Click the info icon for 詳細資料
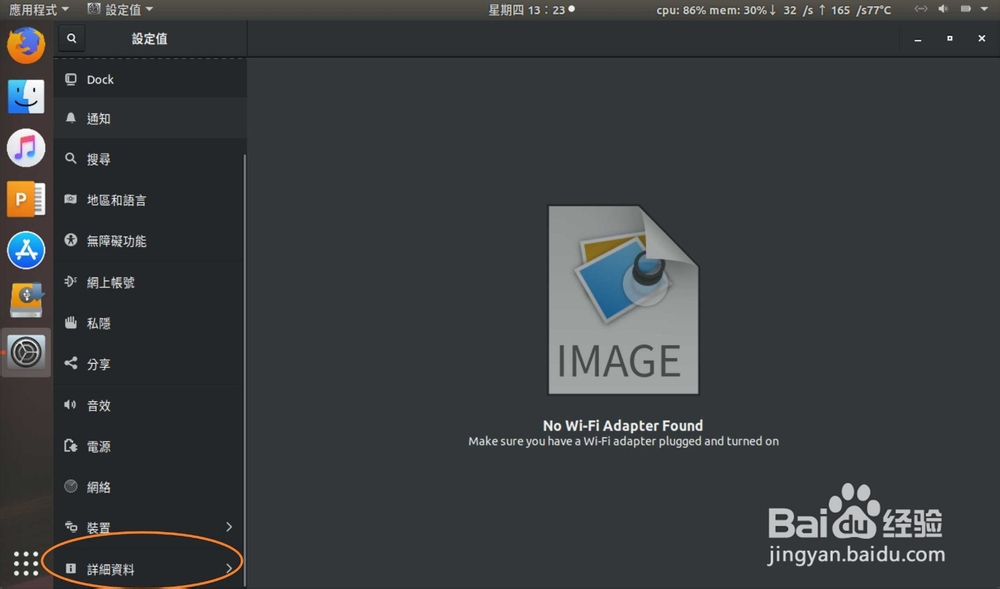This screenshot has height=589, width=1000. (x=71, y=568)
